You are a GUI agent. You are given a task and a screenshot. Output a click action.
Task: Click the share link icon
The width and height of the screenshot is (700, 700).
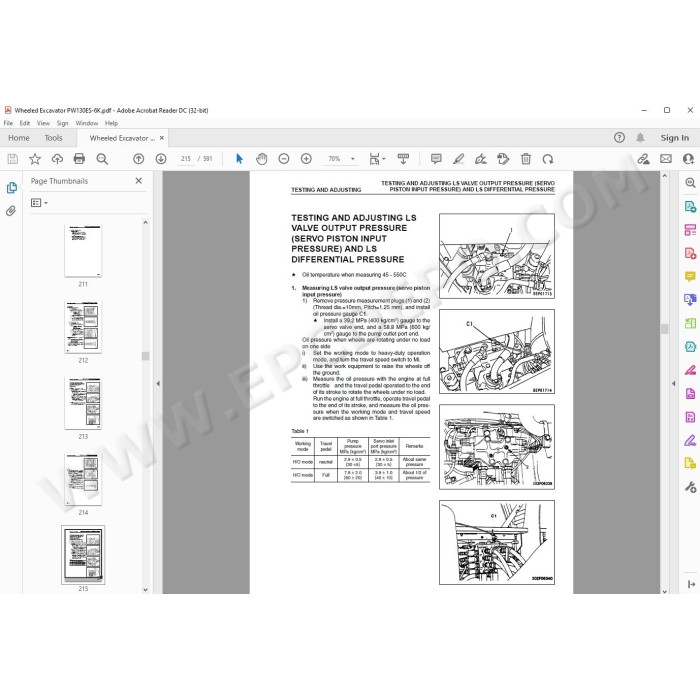[643, 159]
